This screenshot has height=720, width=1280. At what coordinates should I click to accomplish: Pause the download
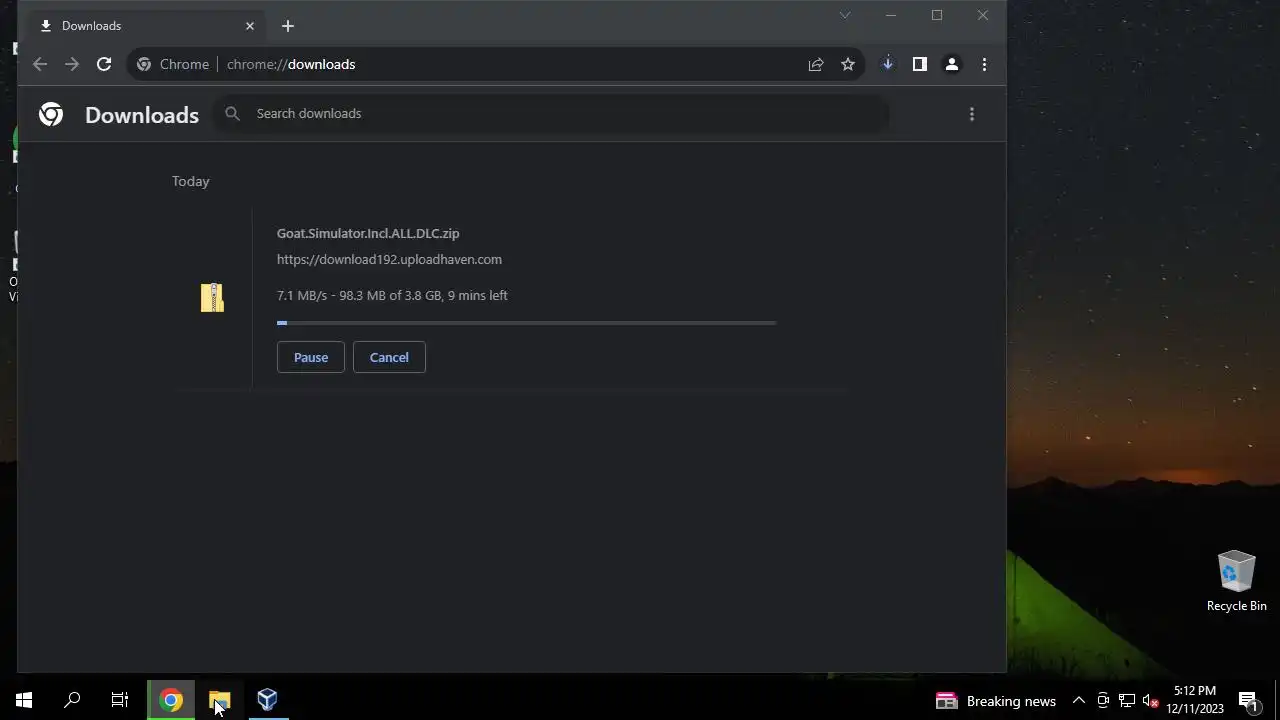coord(311,357)
